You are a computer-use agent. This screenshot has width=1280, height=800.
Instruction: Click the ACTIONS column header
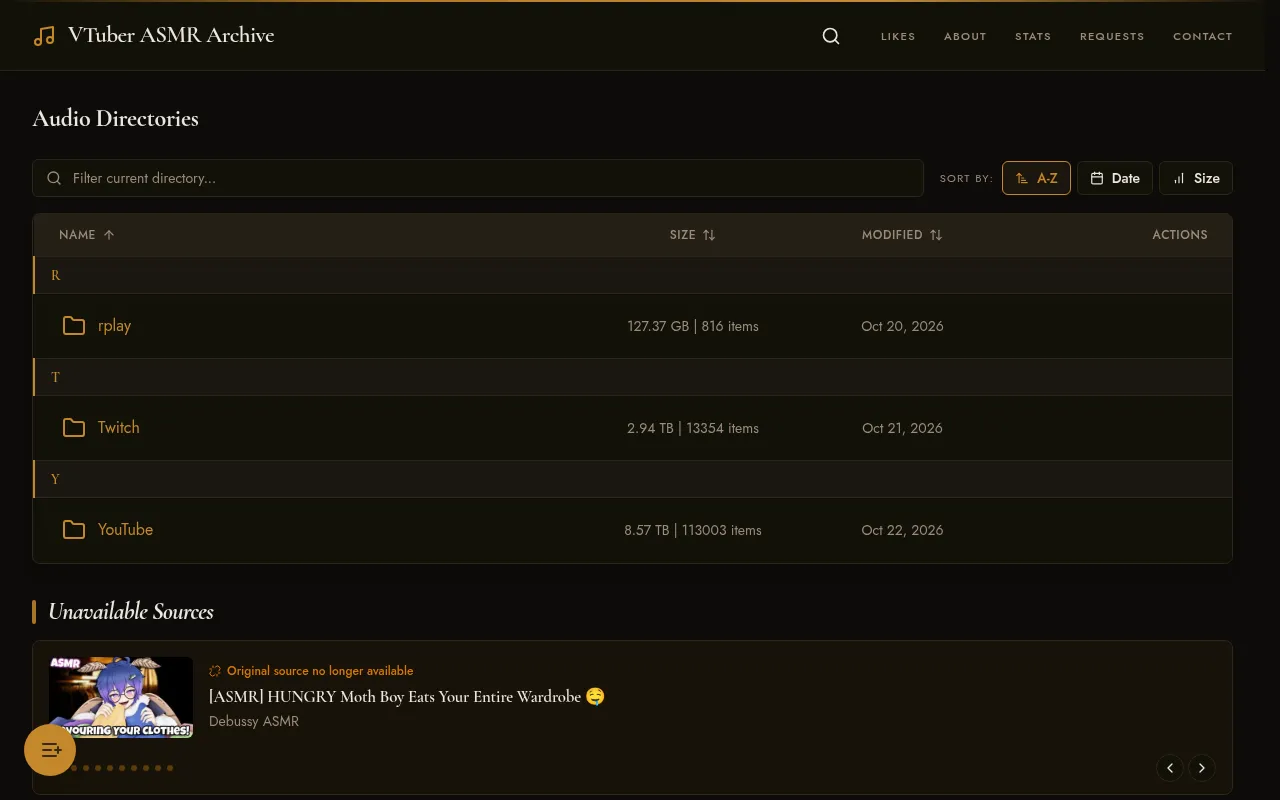click(x=1180, y=235)
